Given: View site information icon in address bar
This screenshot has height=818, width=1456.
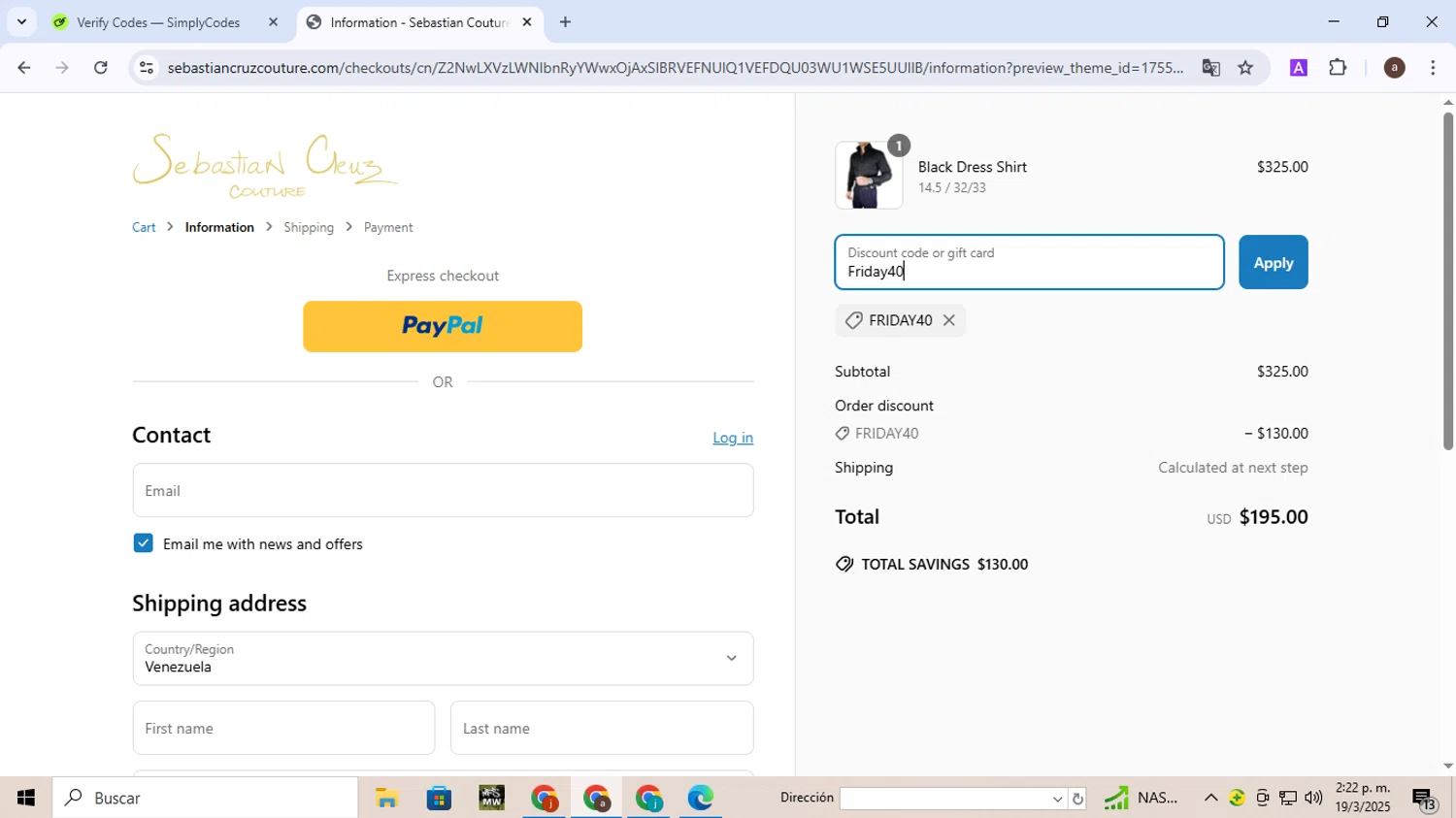Looking at the screenshot, I should tap(147, 68).
